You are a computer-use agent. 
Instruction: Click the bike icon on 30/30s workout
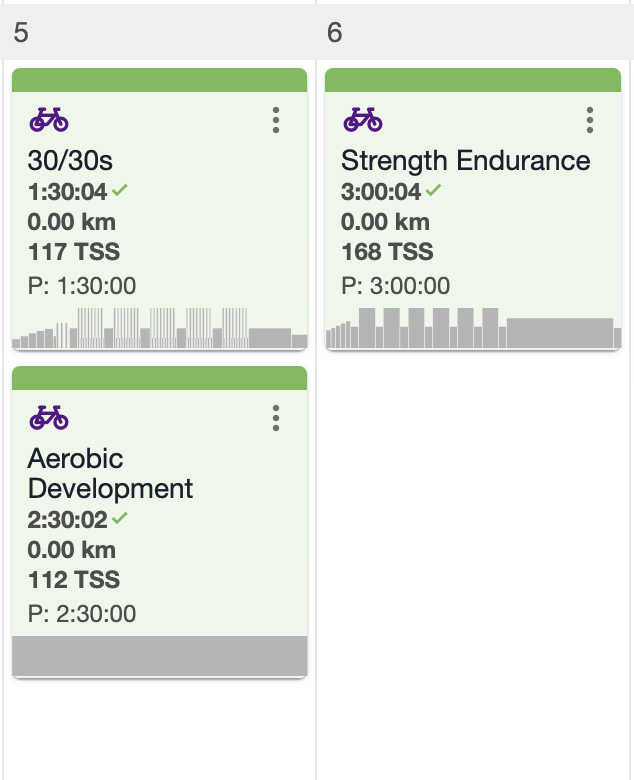[x=49, y=120]
